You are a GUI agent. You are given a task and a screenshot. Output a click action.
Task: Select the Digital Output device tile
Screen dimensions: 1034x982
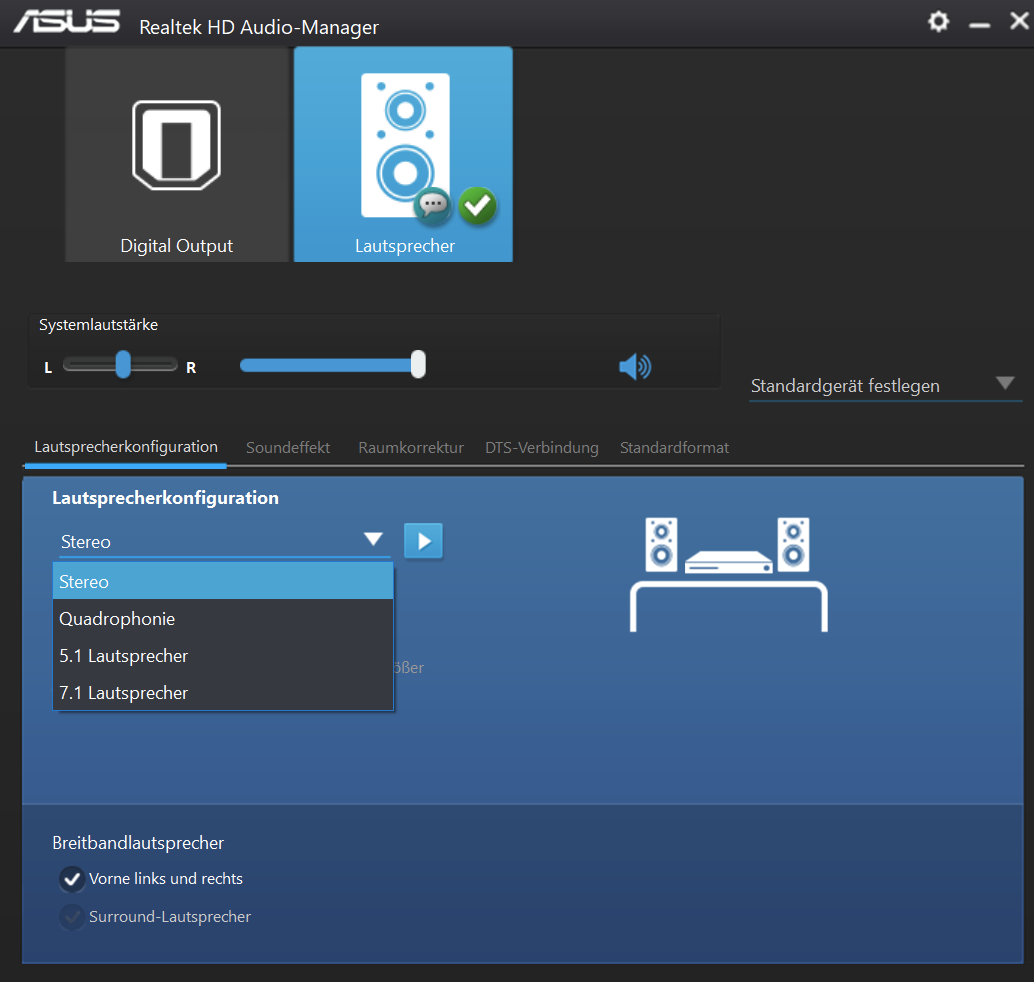[x=177, y=154]
